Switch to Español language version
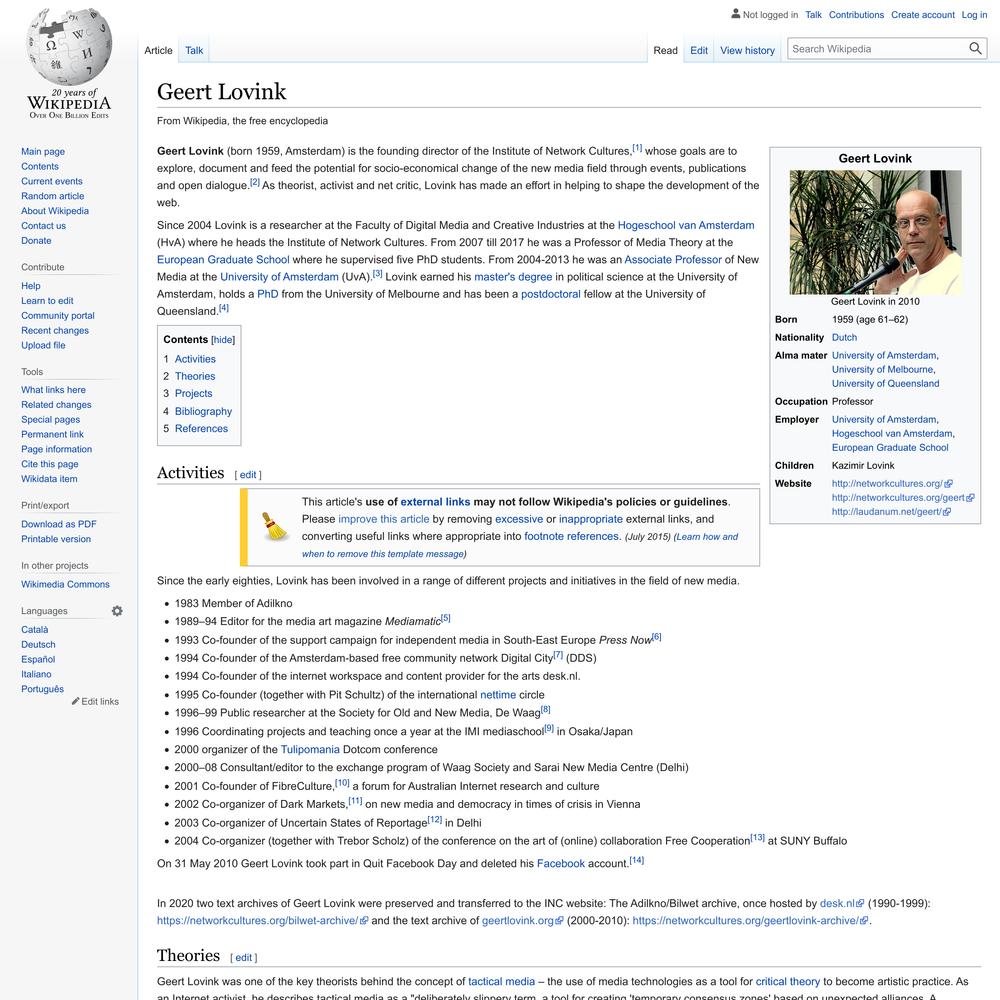Viewport: 1000px width, 1000px height. (38, 659)
